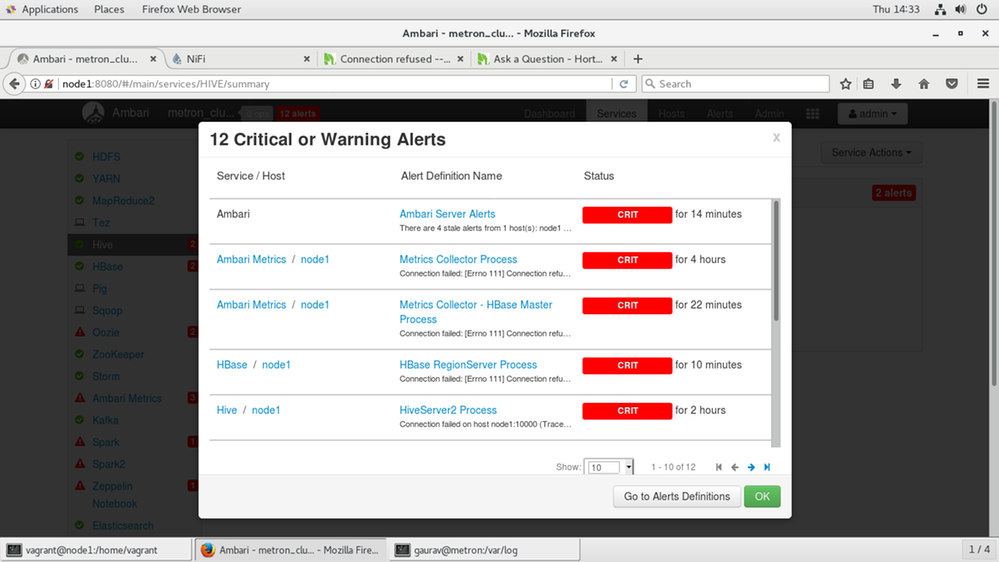999x562 pixels.
Task: Select Kafka in the services sidebar
Action: point(105,420)
